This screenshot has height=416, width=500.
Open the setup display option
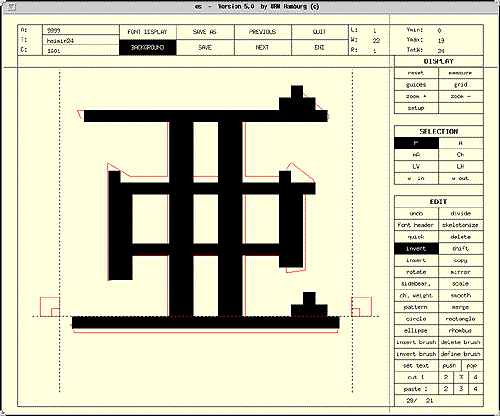click(416, 108)
